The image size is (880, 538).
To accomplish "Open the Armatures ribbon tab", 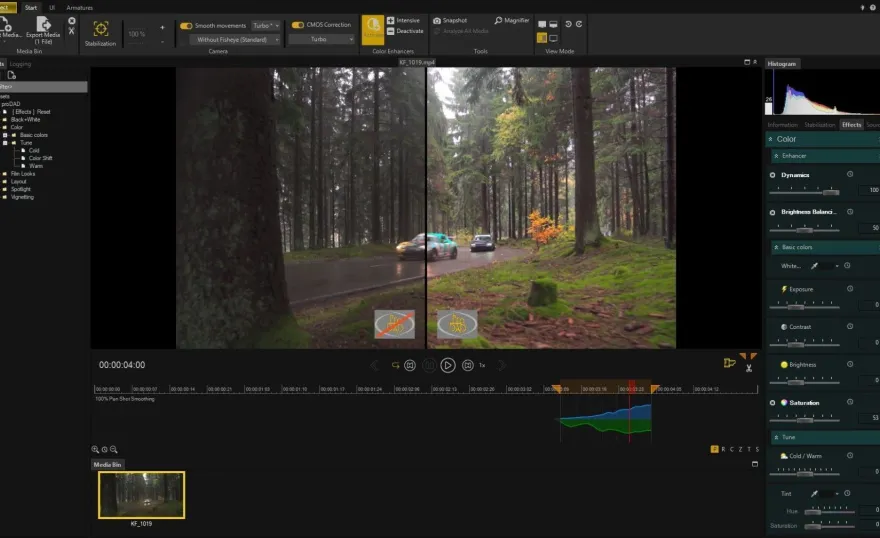I will click(80, 8).
